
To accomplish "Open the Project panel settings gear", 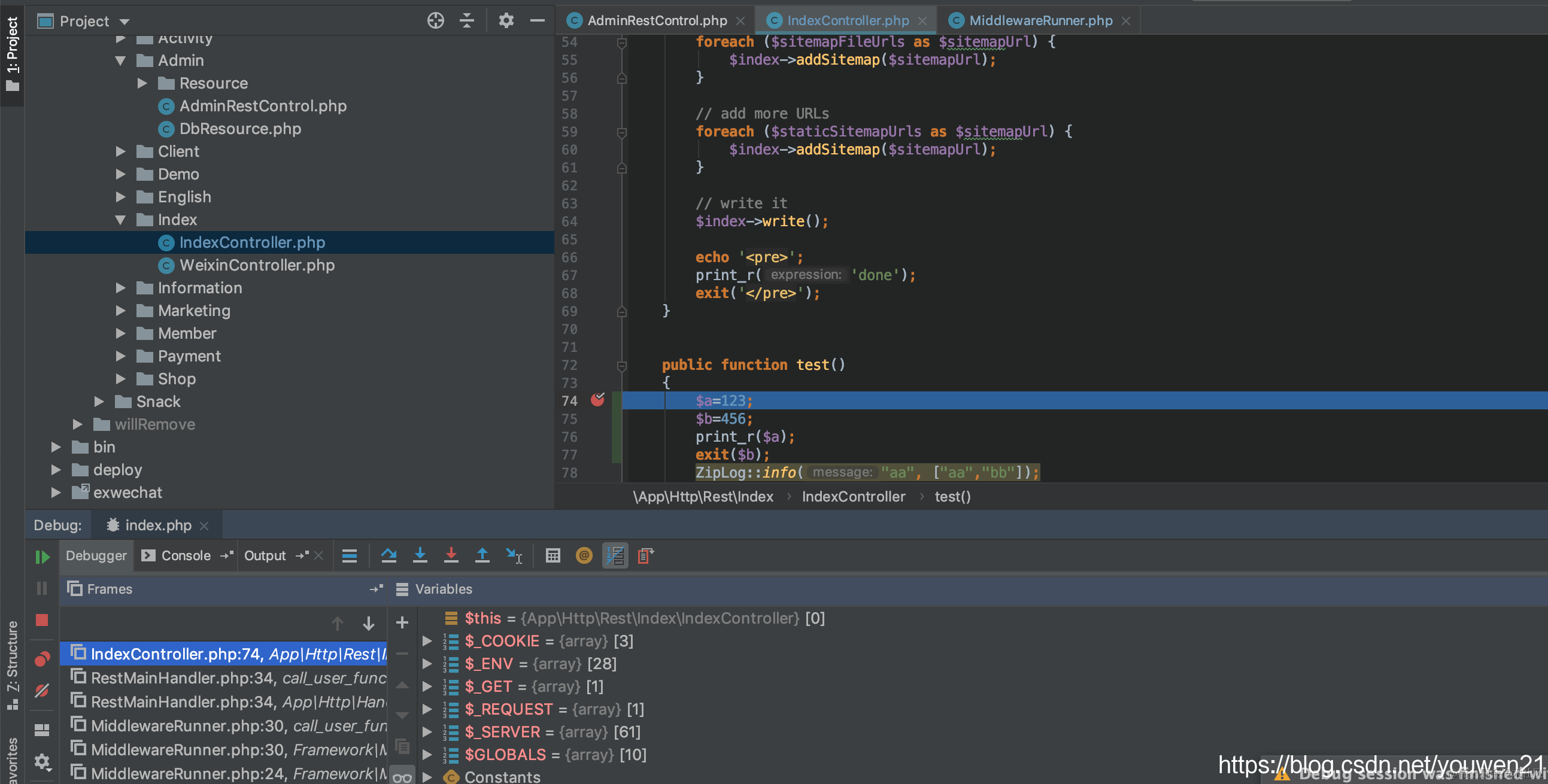I will coord(506,20).
